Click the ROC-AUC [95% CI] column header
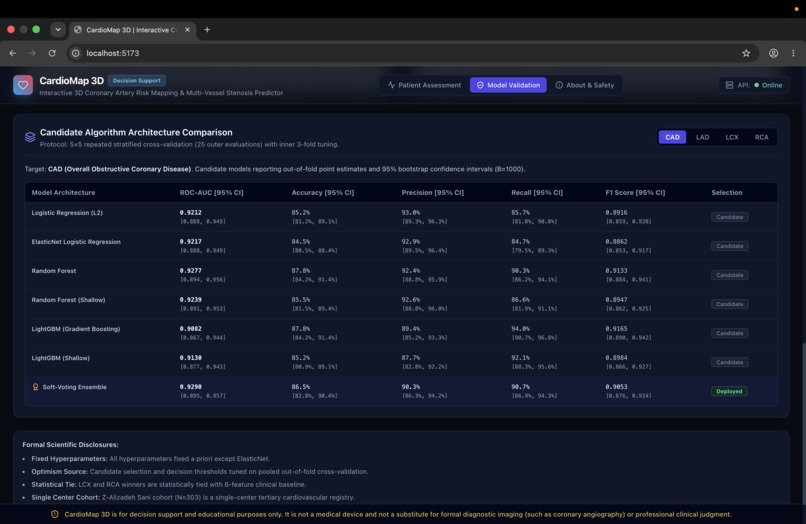Screen dimensions: 806x524 (x=211, y=192)
